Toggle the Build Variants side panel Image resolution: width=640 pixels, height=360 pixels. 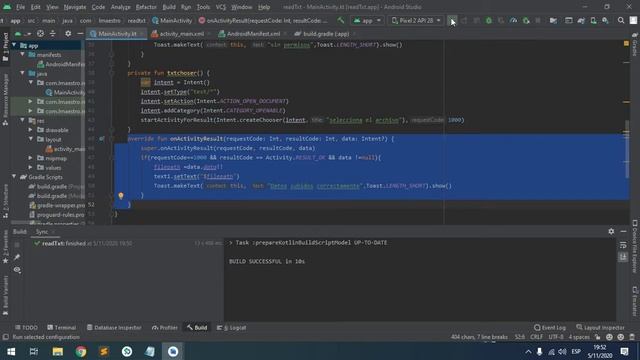pyautogui.click(x=5, y=295)
